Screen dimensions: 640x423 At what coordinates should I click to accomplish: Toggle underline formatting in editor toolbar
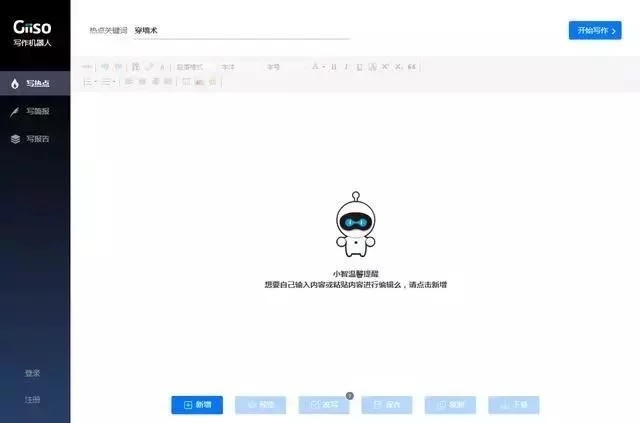[360, 67]
